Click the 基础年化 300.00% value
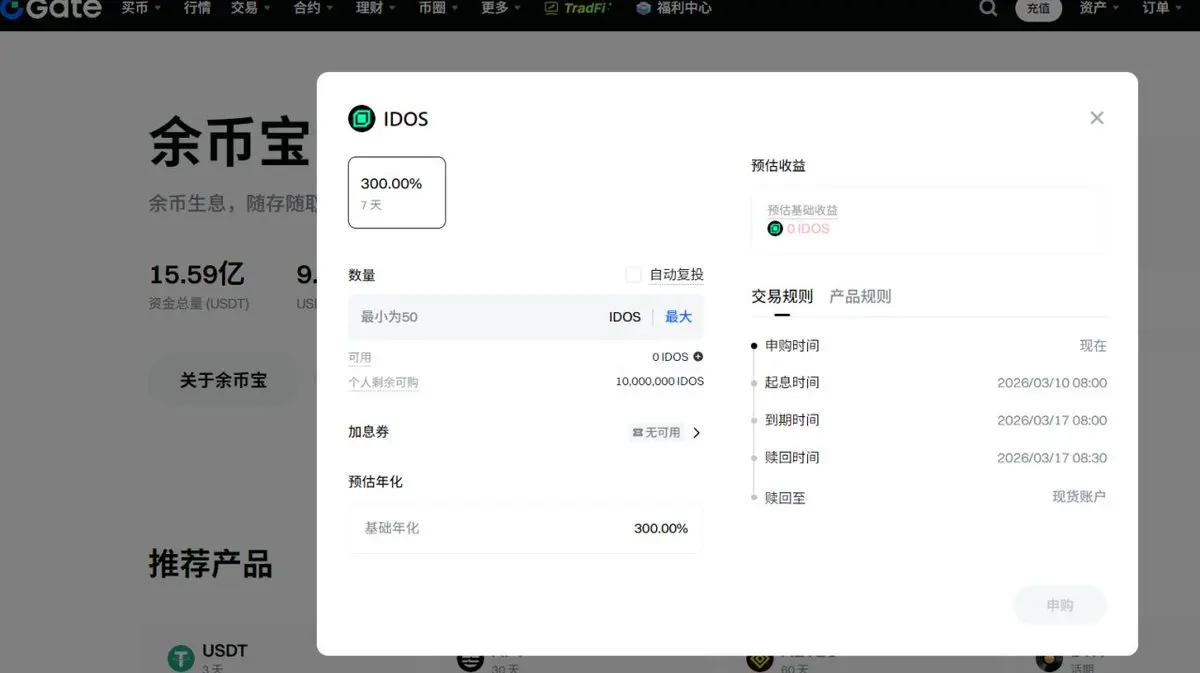The width and height of the screenshot is (1200, 673). [x=661, y=528]
